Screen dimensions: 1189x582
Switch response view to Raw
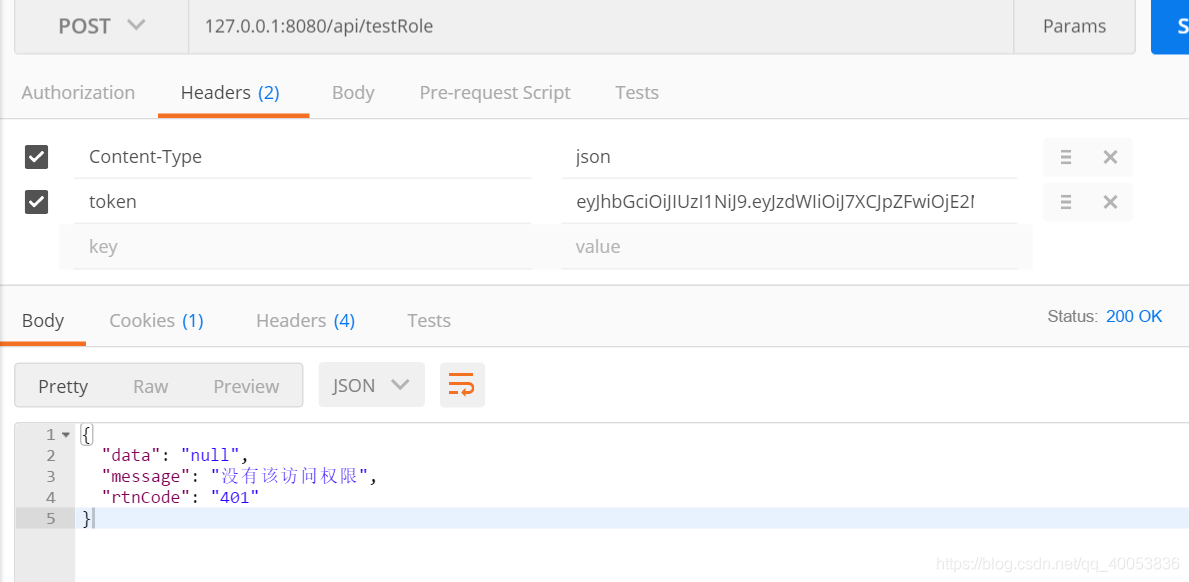point(150,386)
